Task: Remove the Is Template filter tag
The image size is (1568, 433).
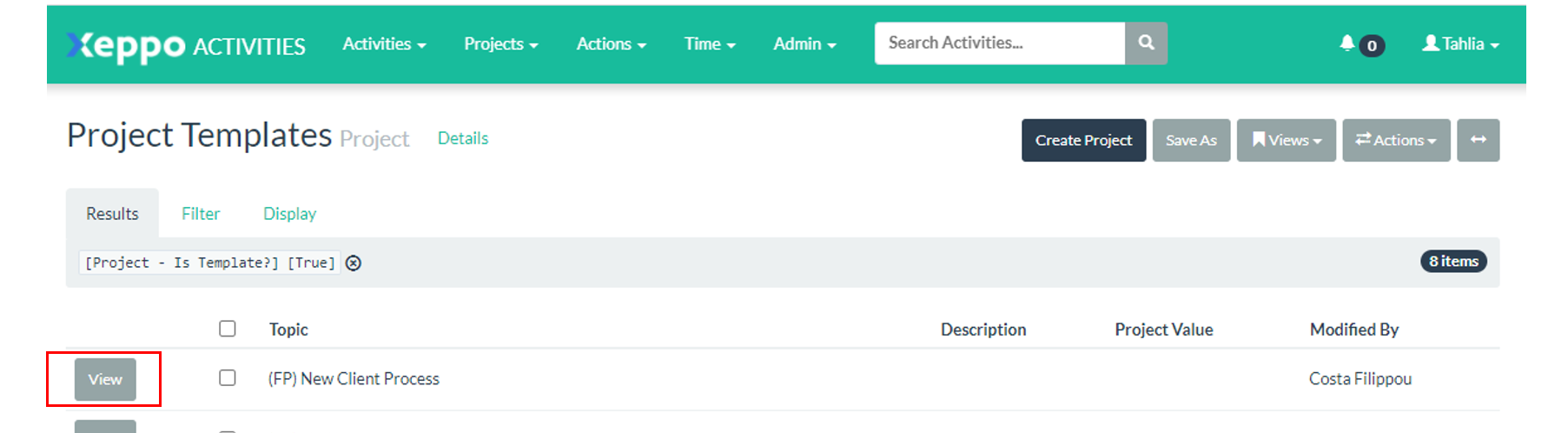Action: pyautogui.click(x=354, y=263)
